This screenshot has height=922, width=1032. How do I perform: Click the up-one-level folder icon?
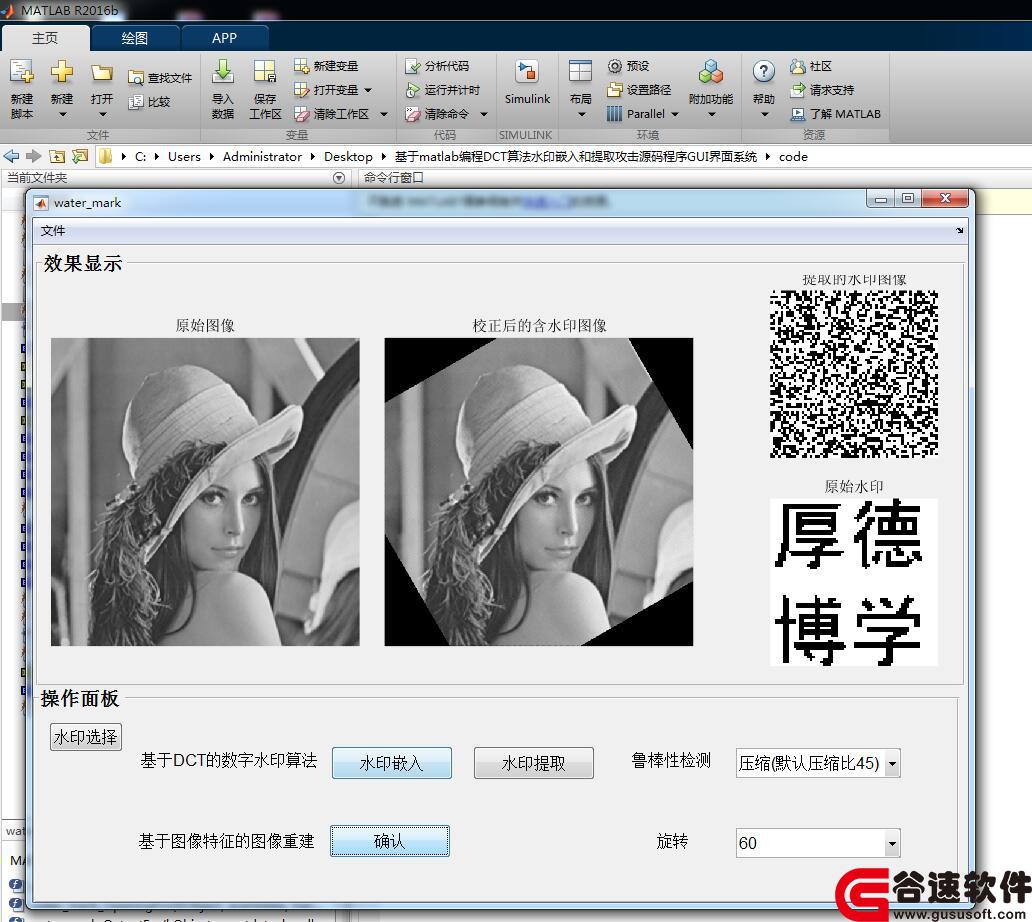[57, 157]
